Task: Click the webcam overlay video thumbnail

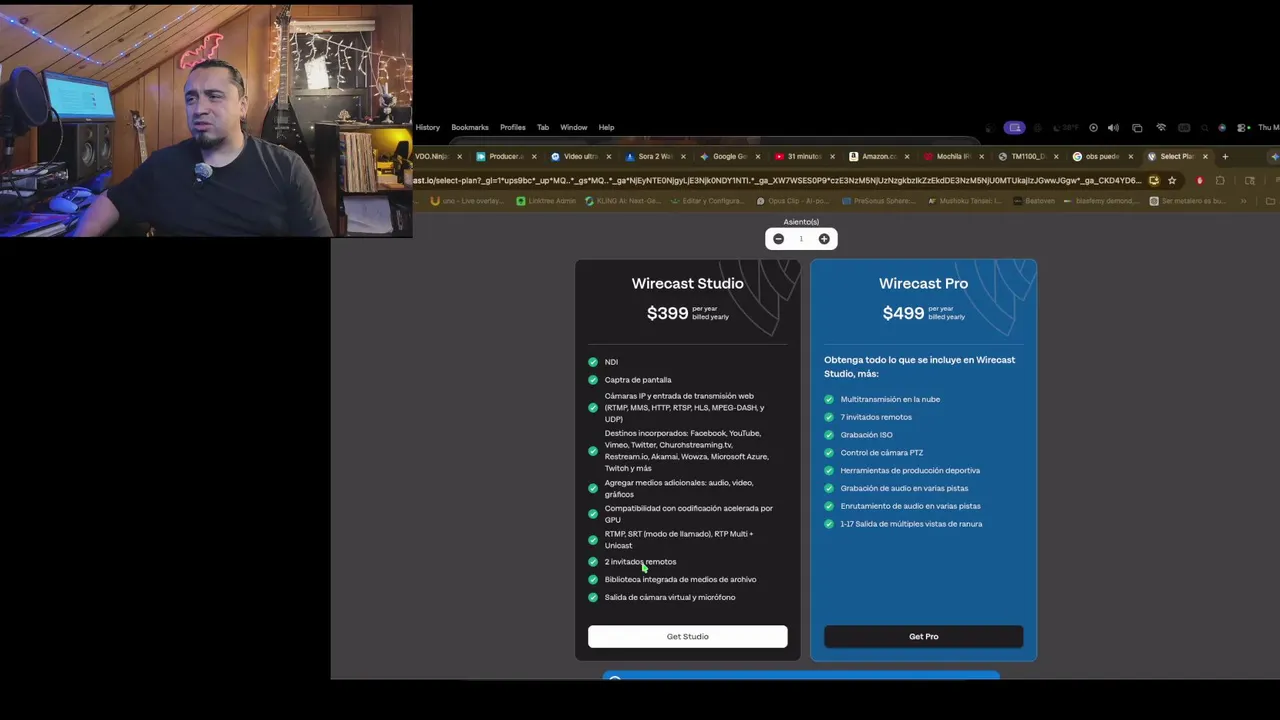Action: tap(206, 121)
